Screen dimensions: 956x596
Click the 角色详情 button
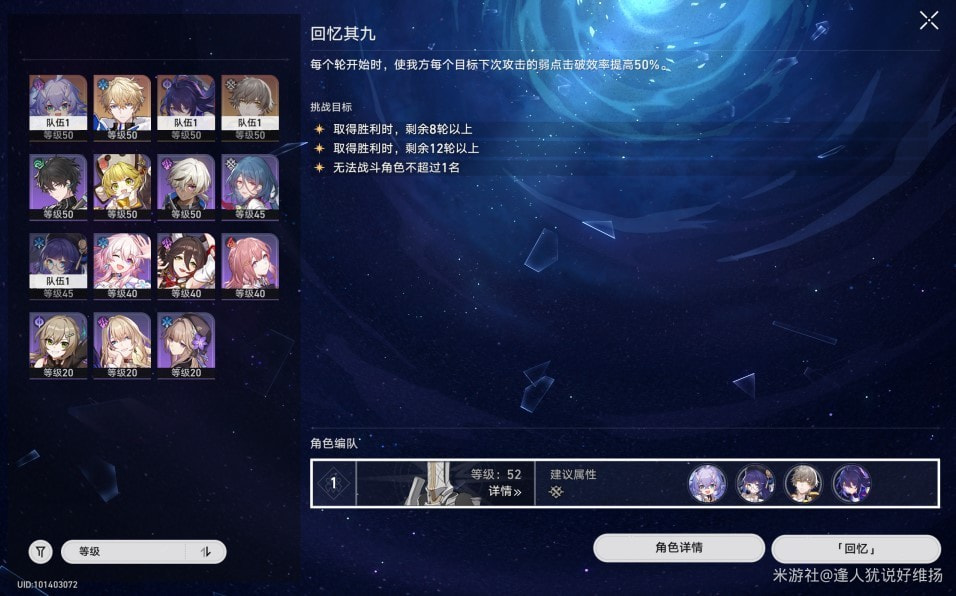tap(679, 548)
